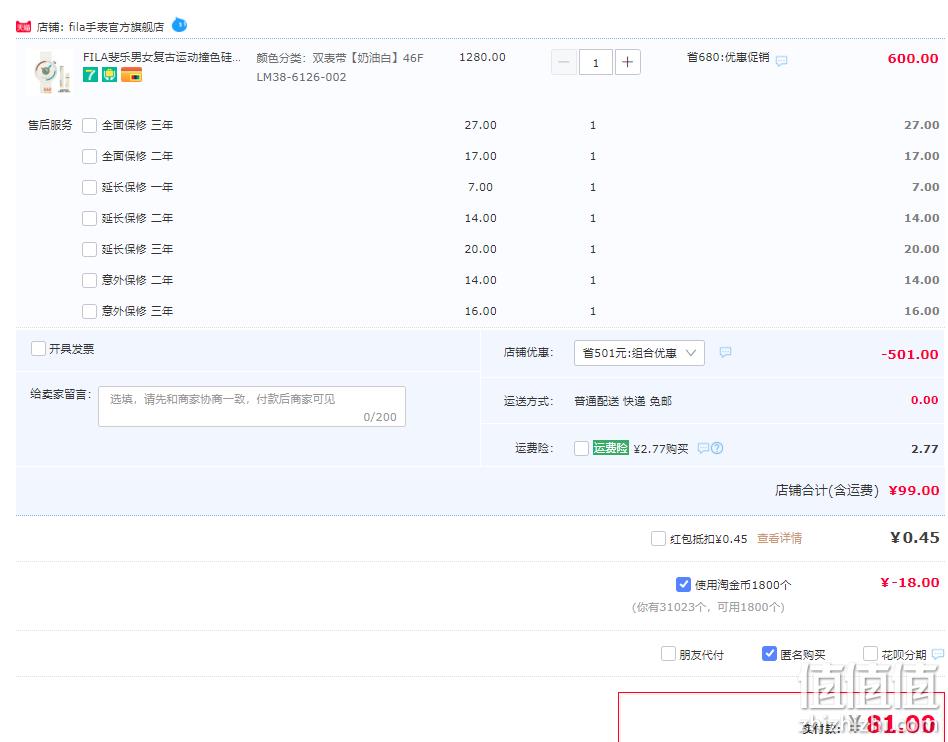Check 延长保修 一年 option
948x742 pixels.
click(89, 187)
